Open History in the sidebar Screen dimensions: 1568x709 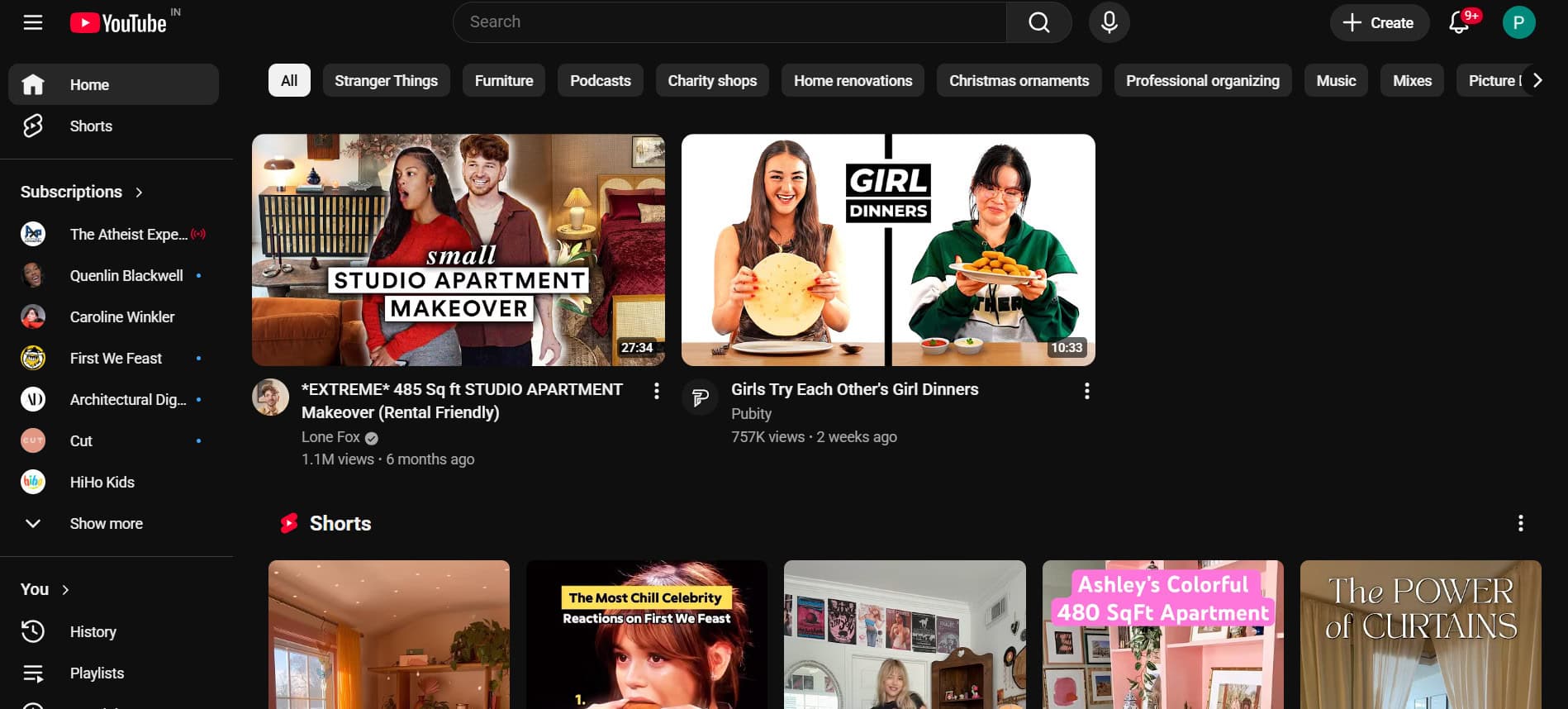coord(93,632)
